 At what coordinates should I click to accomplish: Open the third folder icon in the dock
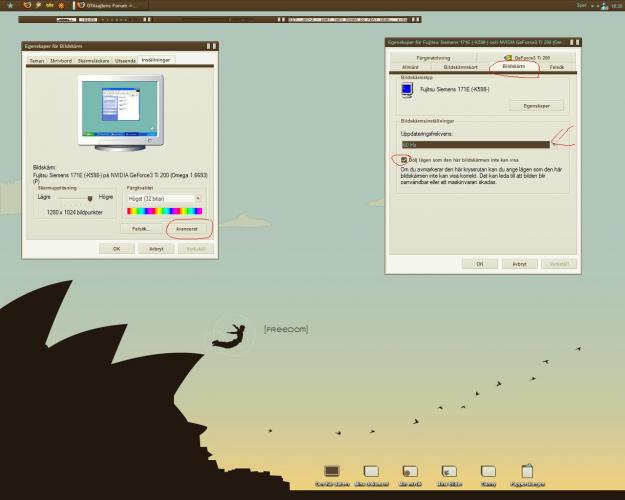tap(409, 471)
